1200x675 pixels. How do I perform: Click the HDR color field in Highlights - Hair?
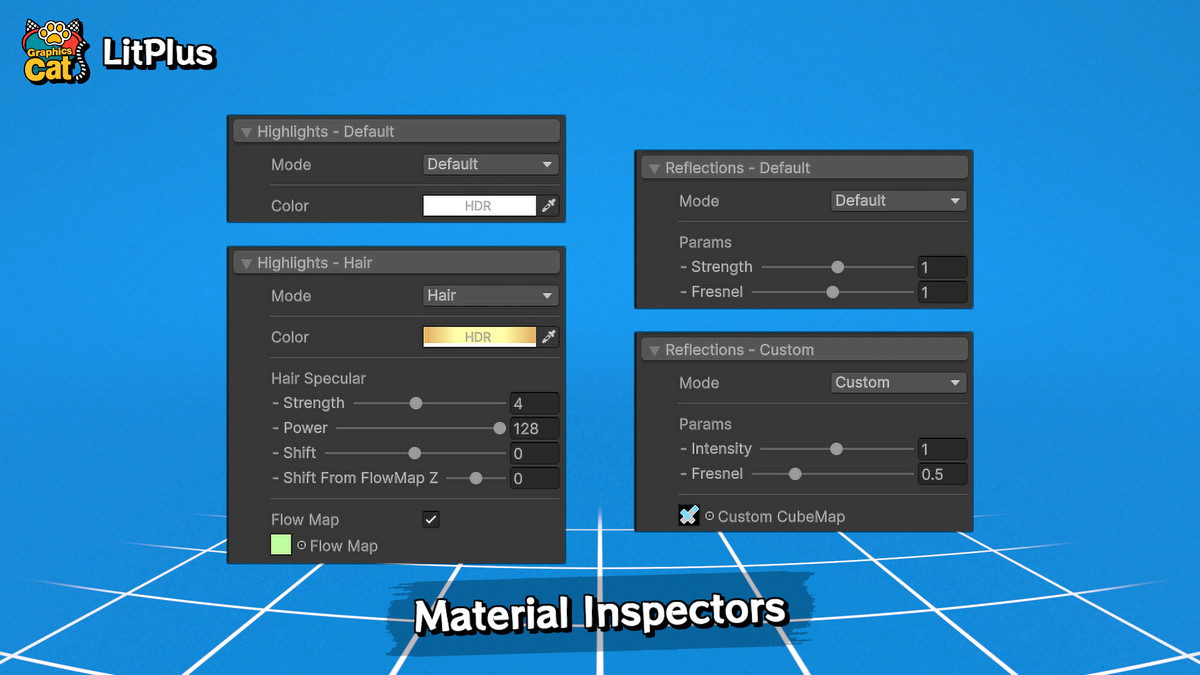point(478,337)
